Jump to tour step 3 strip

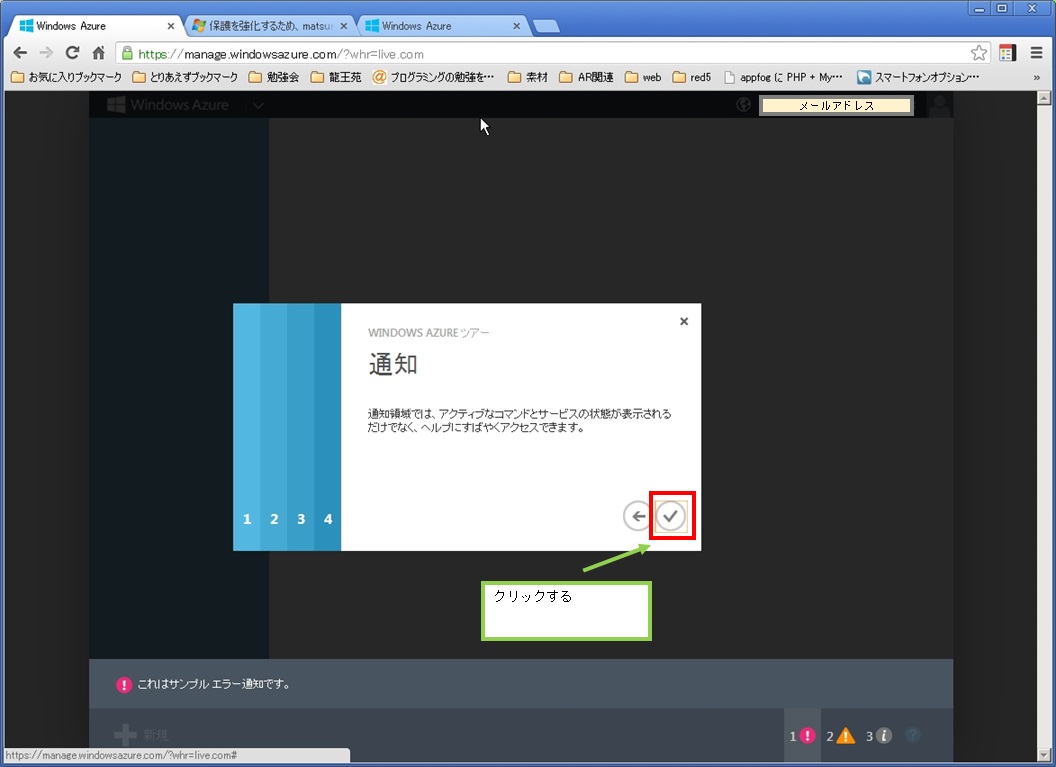(300, 427)
